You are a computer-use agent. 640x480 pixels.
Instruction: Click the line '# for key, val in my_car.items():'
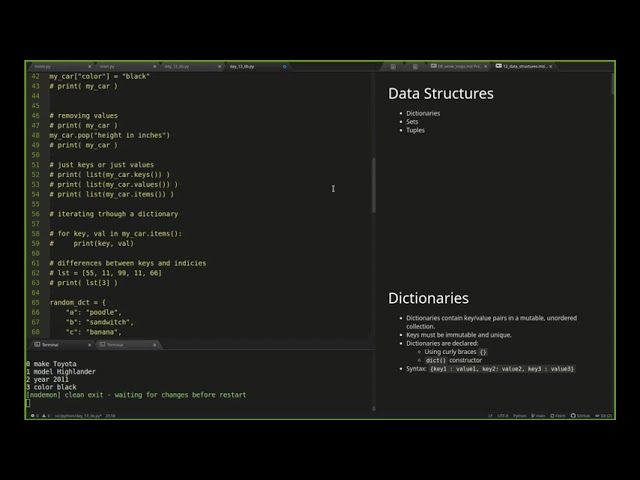[x=116, y=233]
